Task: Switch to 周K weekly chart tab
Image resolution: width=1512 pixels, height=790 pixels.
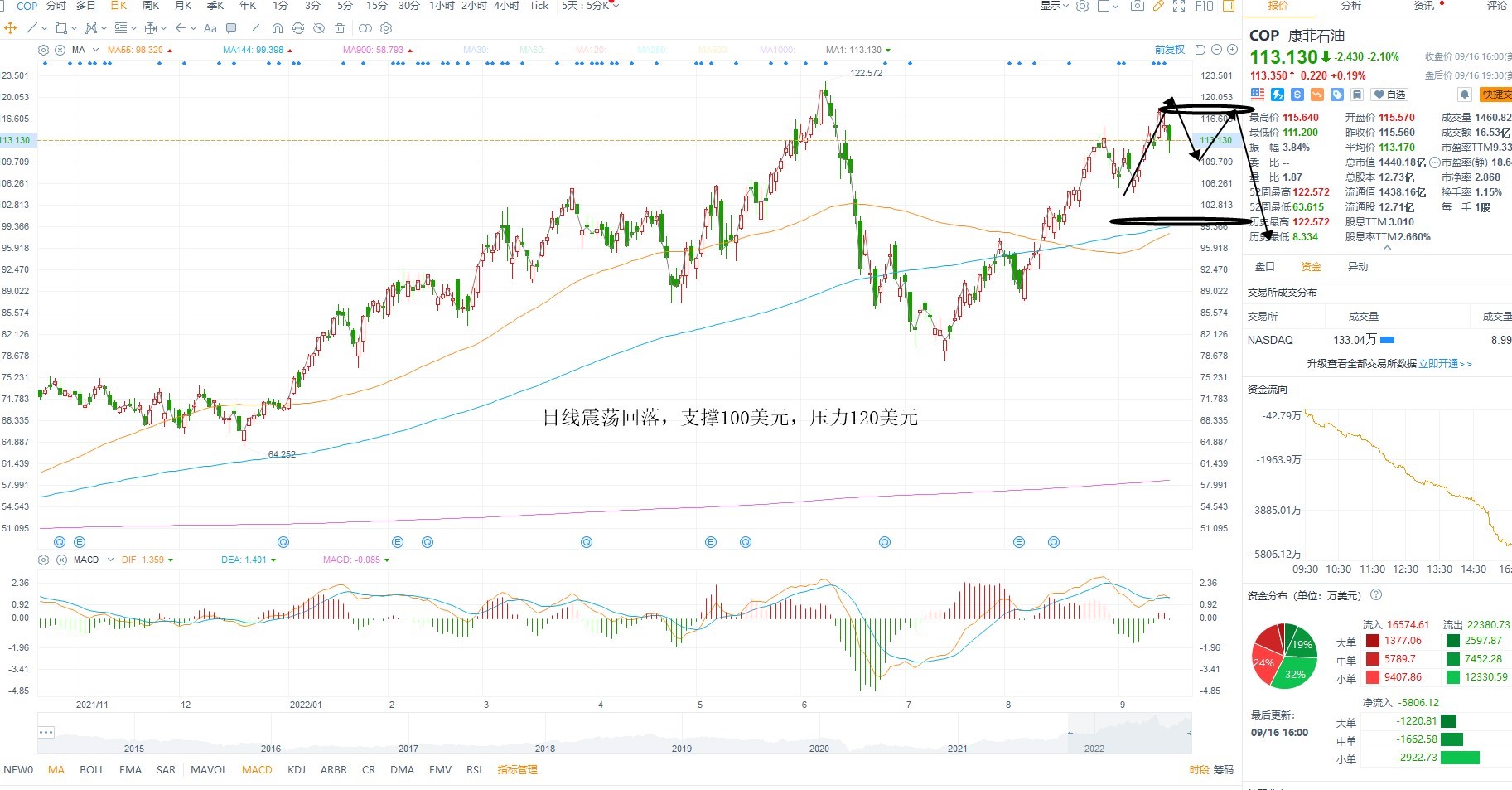Action: (x=151, y=6)
